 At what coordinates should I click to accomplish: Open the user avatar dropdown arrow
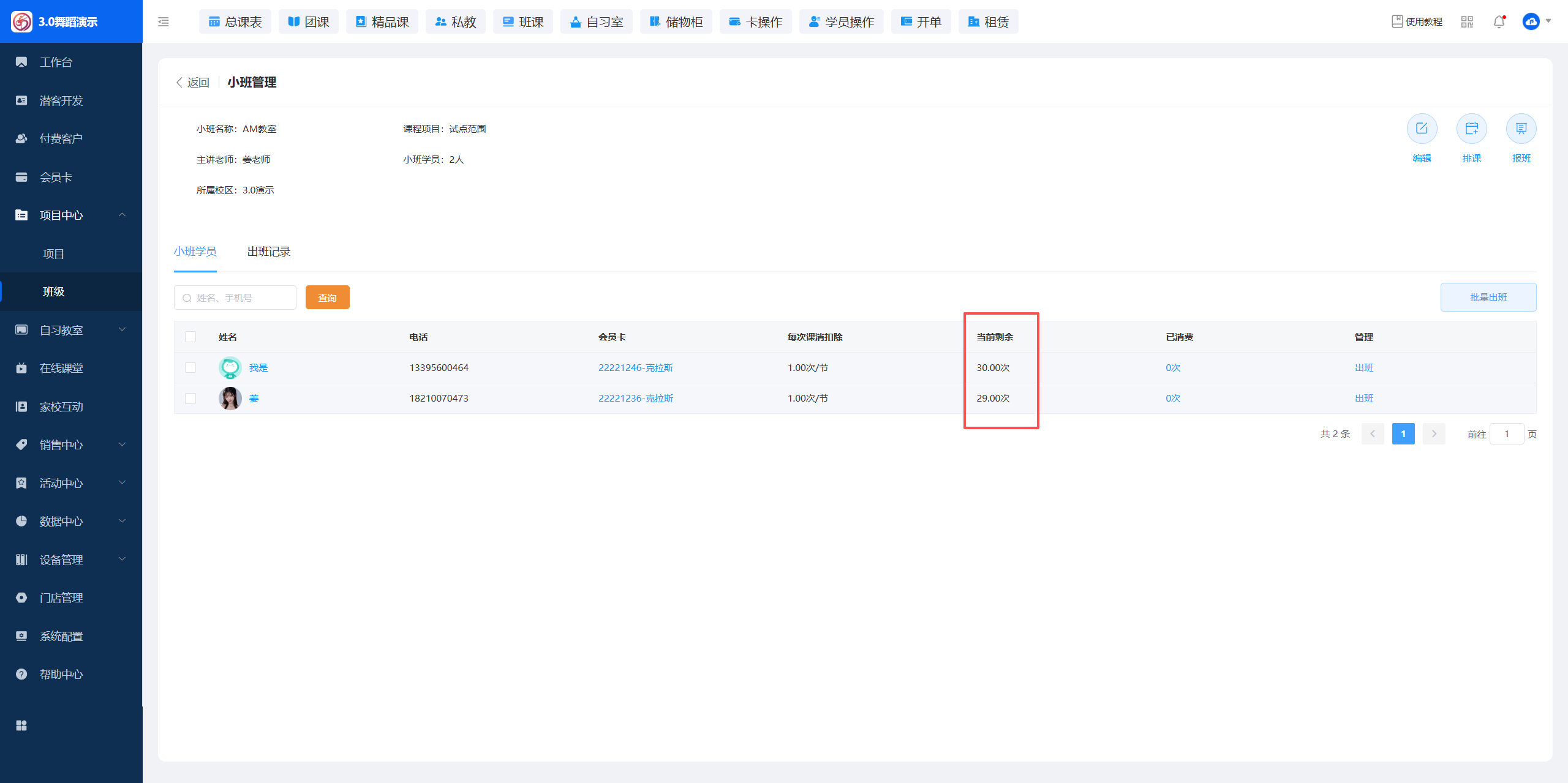(1548, 21)
